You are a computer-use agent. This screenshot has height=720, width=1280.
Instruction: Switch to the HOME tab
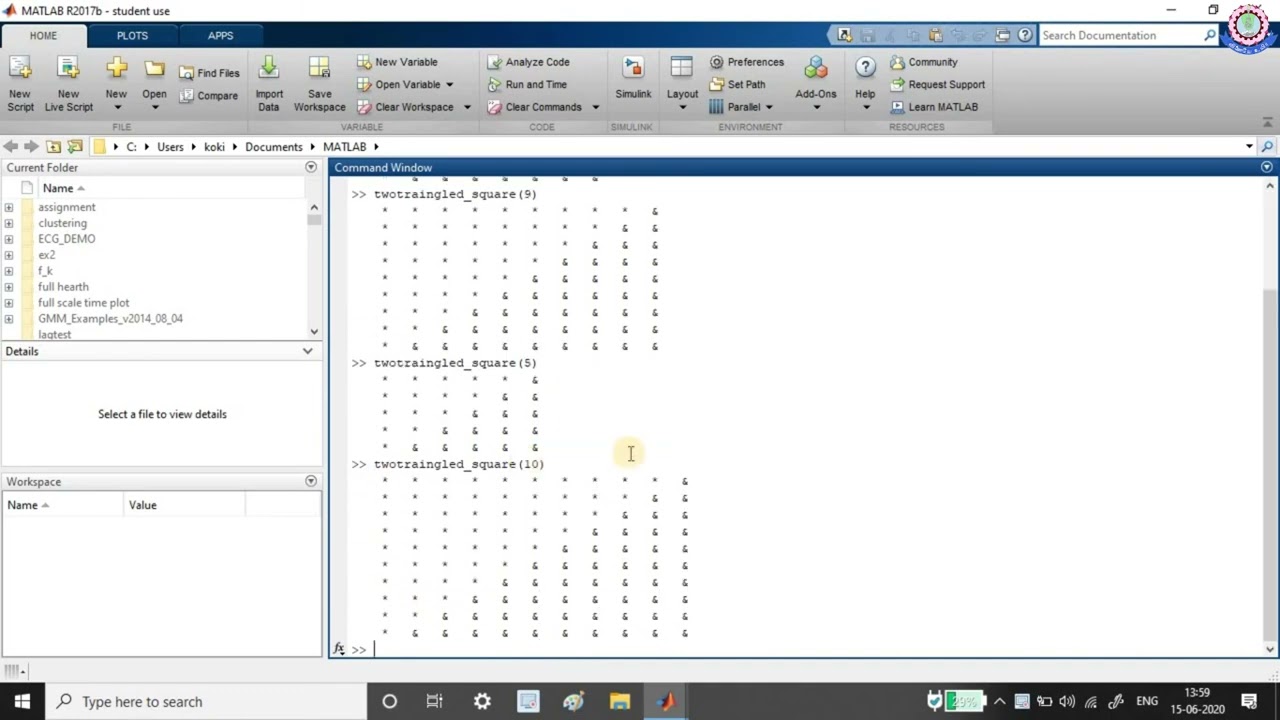tap(43, 35)
